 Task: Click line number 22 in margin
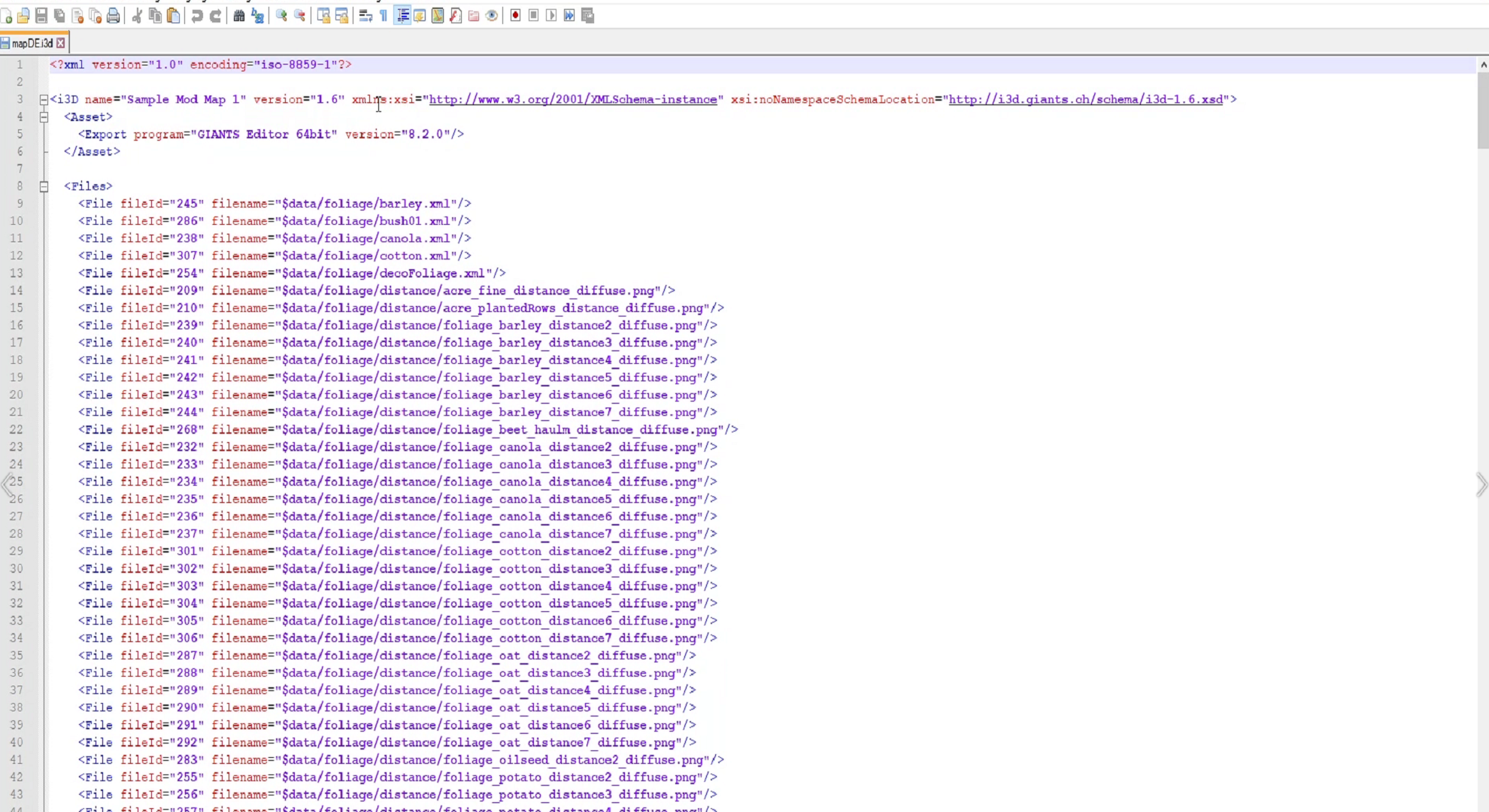(17, 429)
